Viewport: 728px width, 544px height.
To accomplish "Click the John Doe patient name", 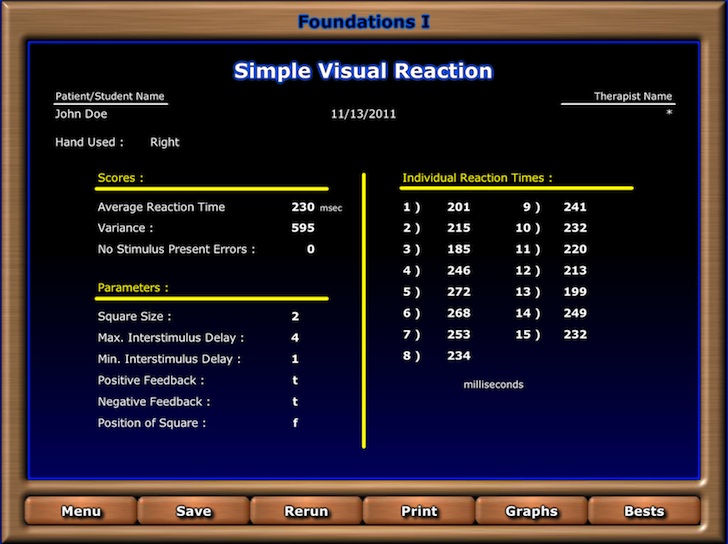I will click(x=81, y=114).
